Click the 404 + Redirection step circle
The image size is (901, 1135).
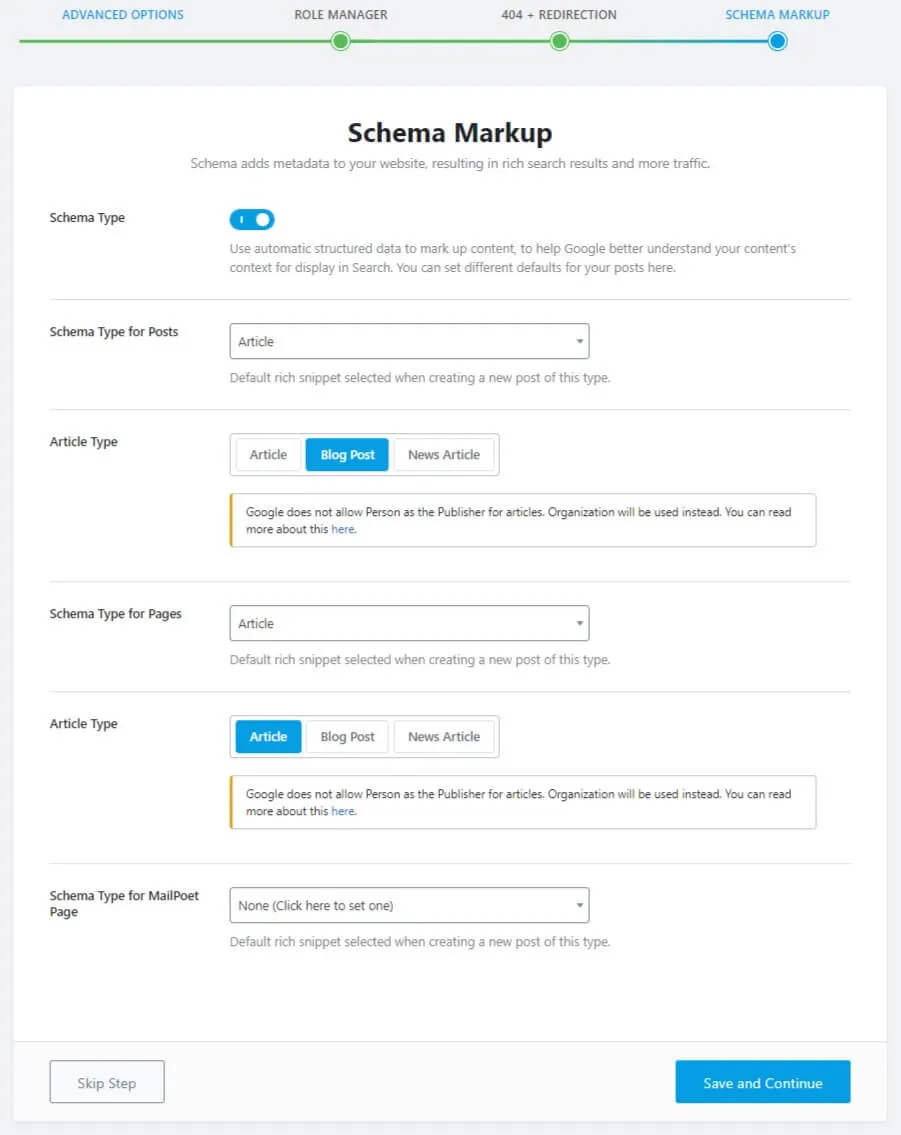pyautogui.click(x=559, y=41)
